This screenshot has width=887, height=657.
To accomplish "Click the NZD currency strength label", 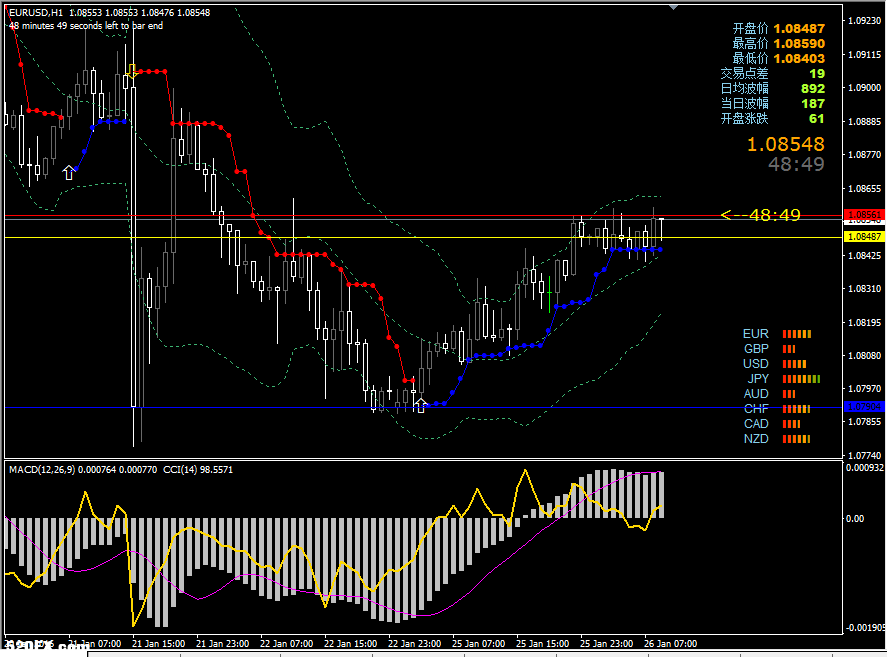I will (x=756, y=439).
